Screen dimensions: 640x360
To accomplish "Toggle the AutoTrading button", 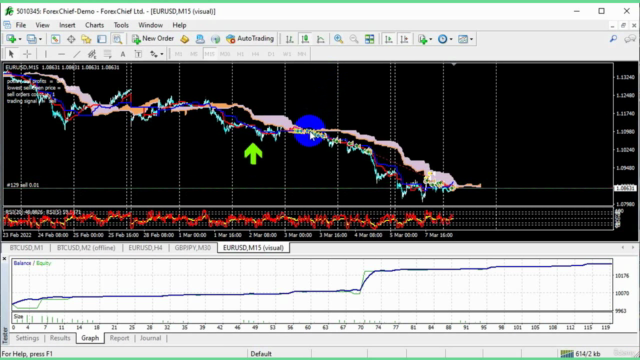I will click(250, 39).
